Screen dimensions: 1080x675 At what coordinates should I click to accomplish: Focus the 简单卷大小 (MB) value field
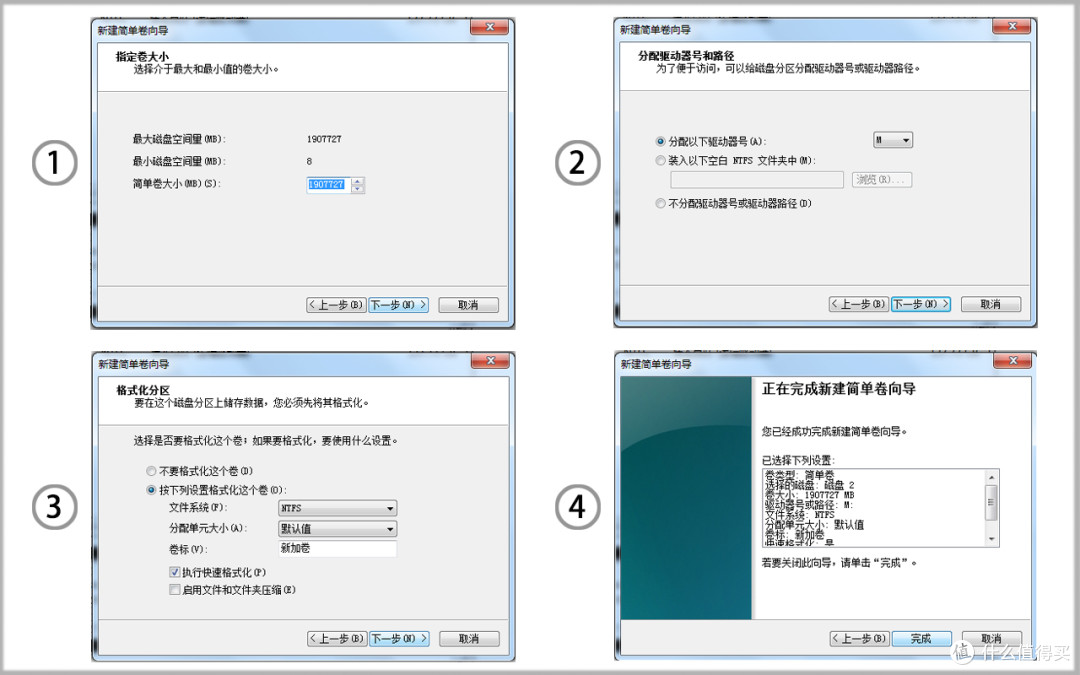coord(328,185)
